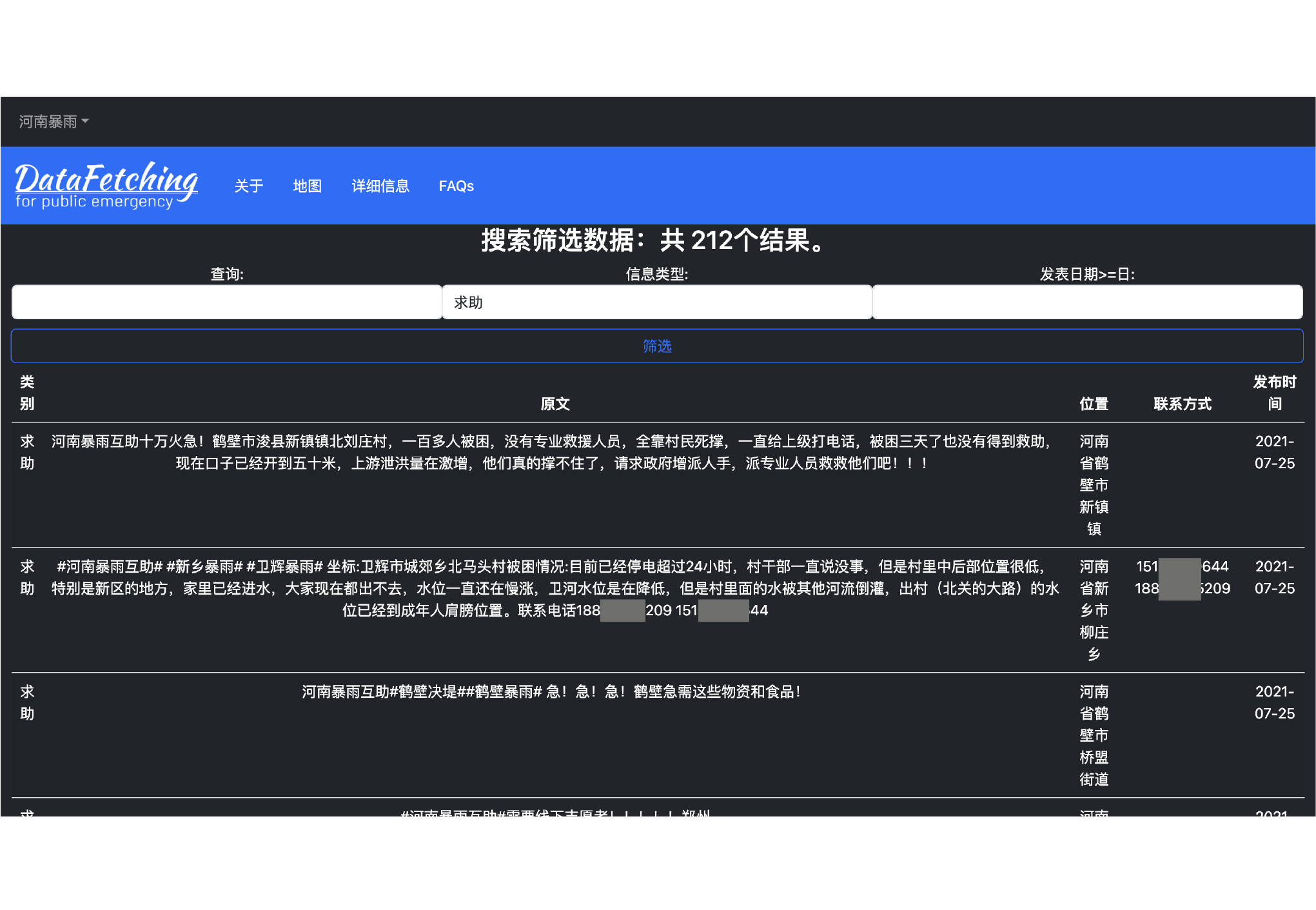Screen dimensions: 1316x910
Task: Open the 关于 nav link
Action: click(x=249, y=186)
